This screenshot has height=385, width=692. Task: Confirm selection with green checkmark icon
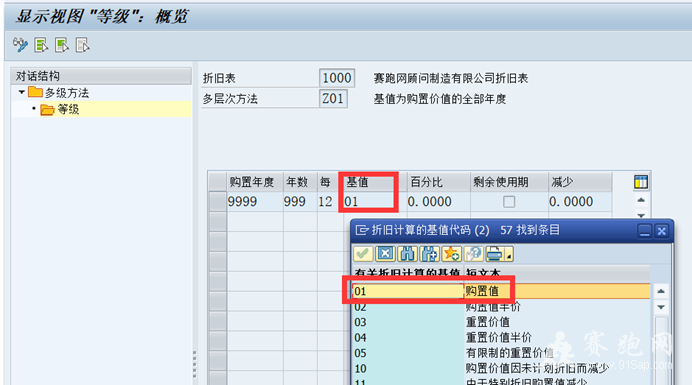point(363,254)
